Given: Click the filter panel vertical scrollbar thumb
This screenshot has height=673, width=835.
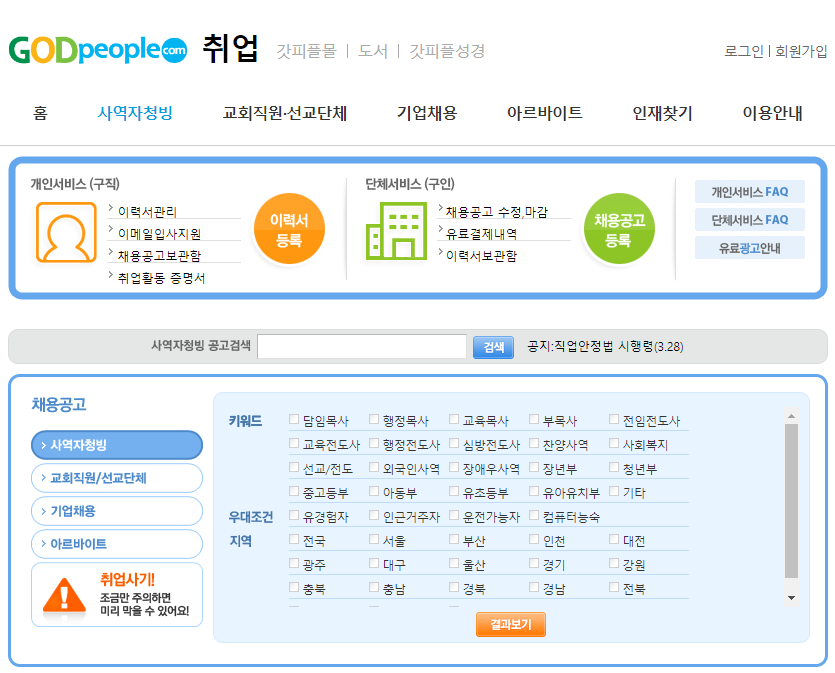Looking at the screenshot, I should 791,501.
